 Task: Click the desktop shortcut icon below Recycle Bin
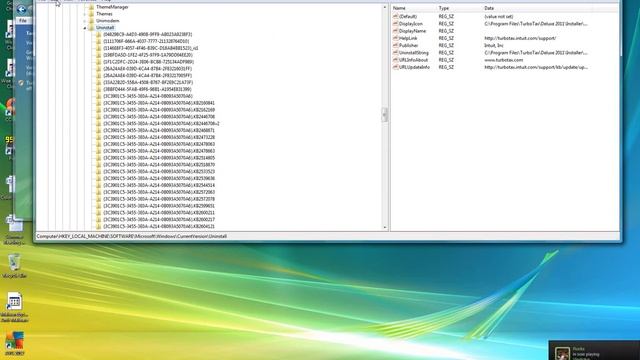tap(14, 302)
